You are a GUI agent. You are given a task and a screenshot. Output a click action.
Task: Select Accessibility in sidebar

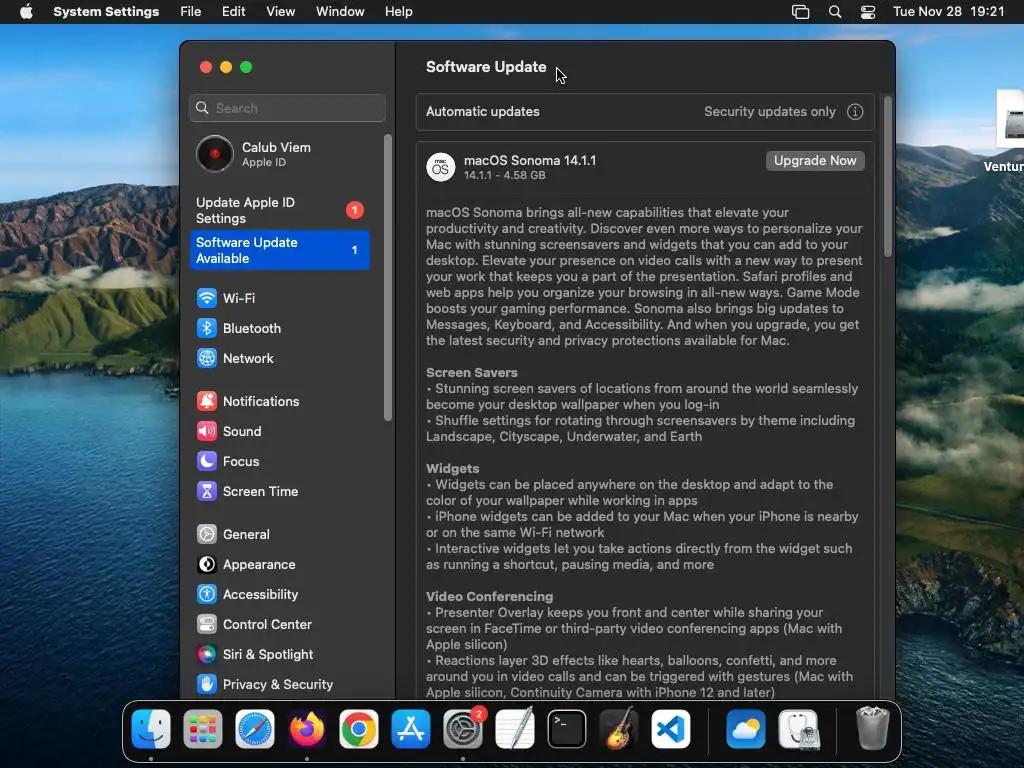[x=247, y=594]
